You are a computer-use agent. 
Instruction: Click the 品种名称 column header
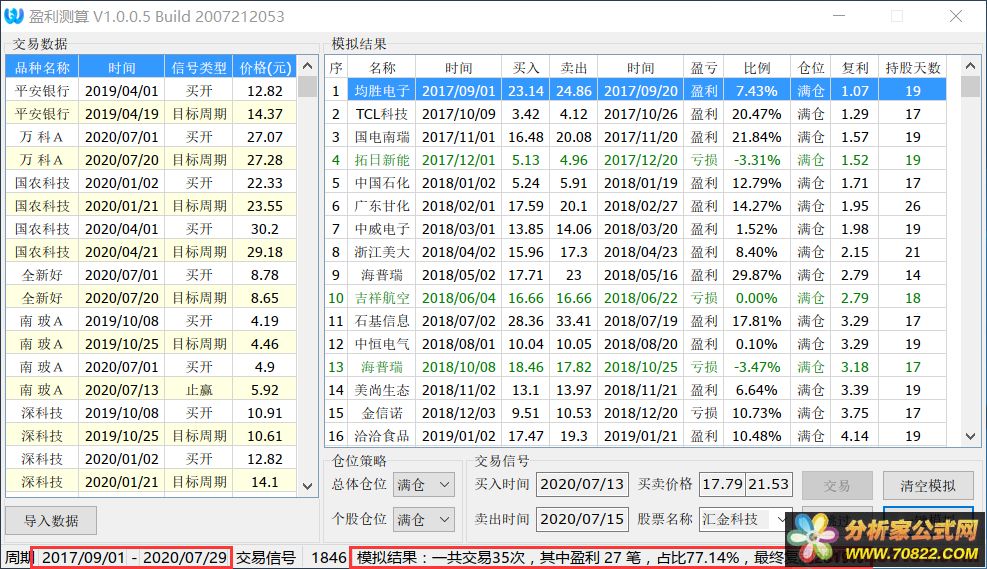pyautogui.click(x=42, y=67)
